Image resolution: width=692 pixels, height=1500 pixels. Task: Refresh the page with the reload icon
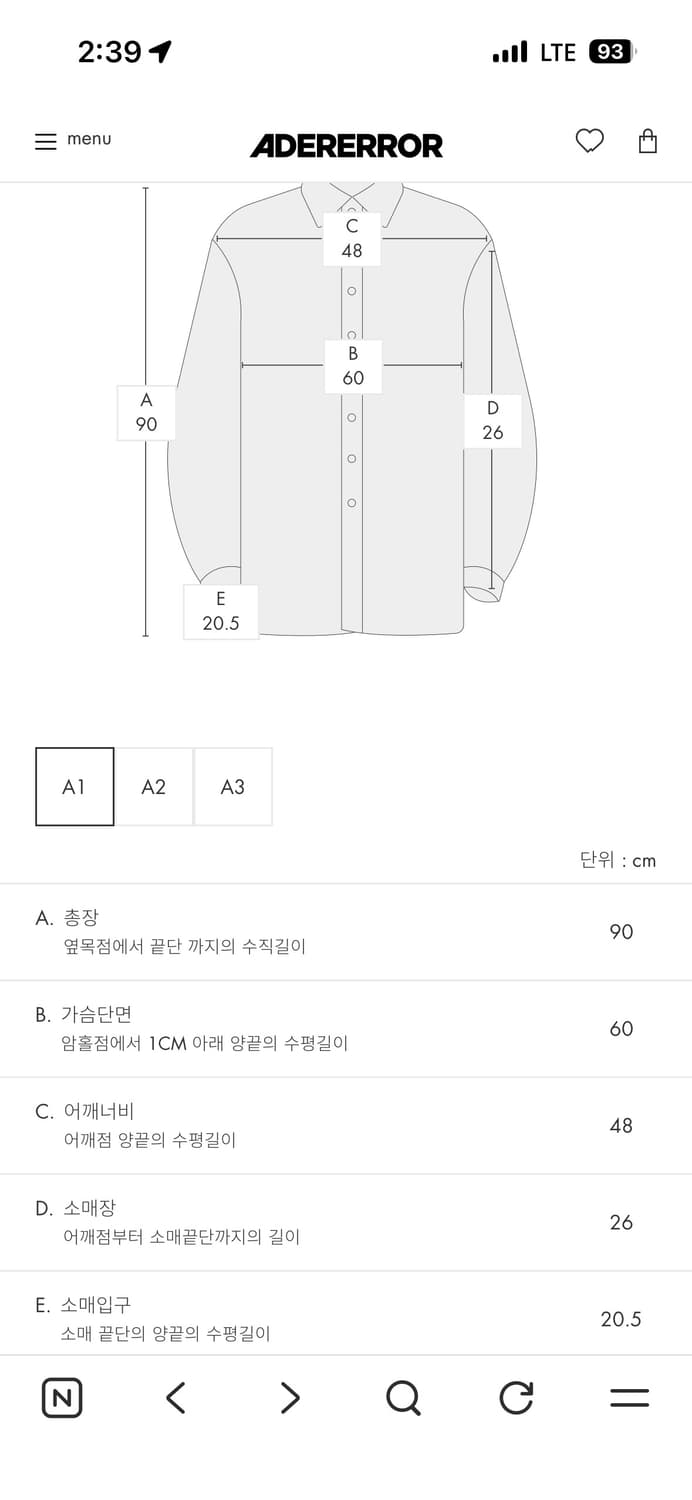(517, 1398)
